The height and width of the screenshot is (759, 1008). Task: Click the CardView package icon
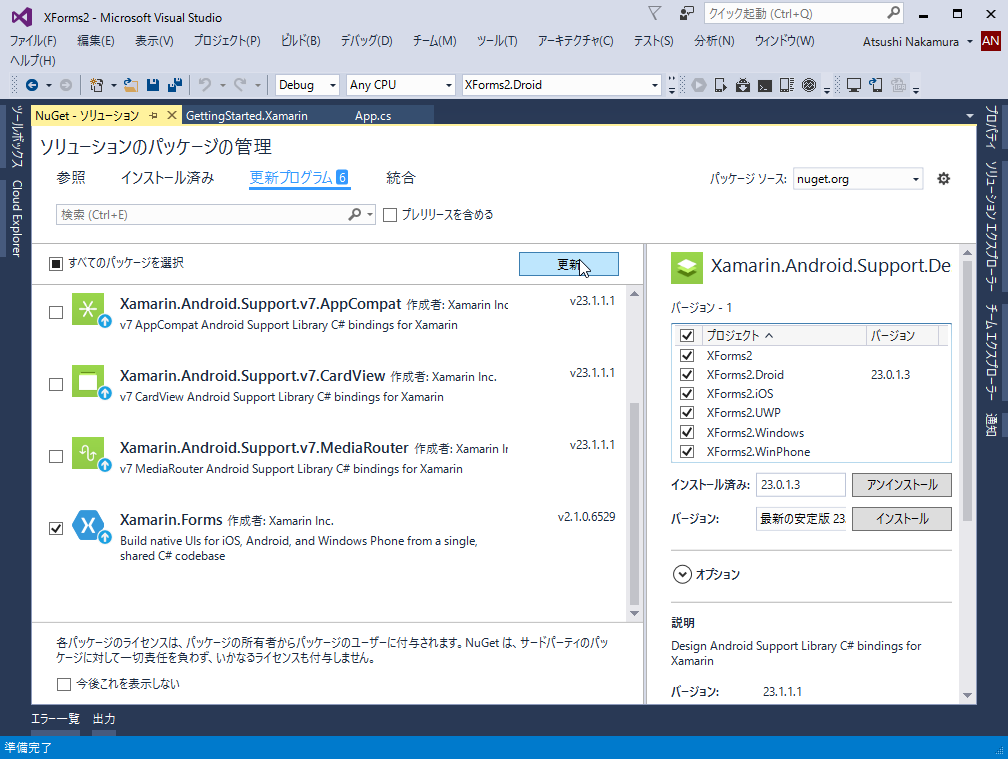[x=89, y=382]
